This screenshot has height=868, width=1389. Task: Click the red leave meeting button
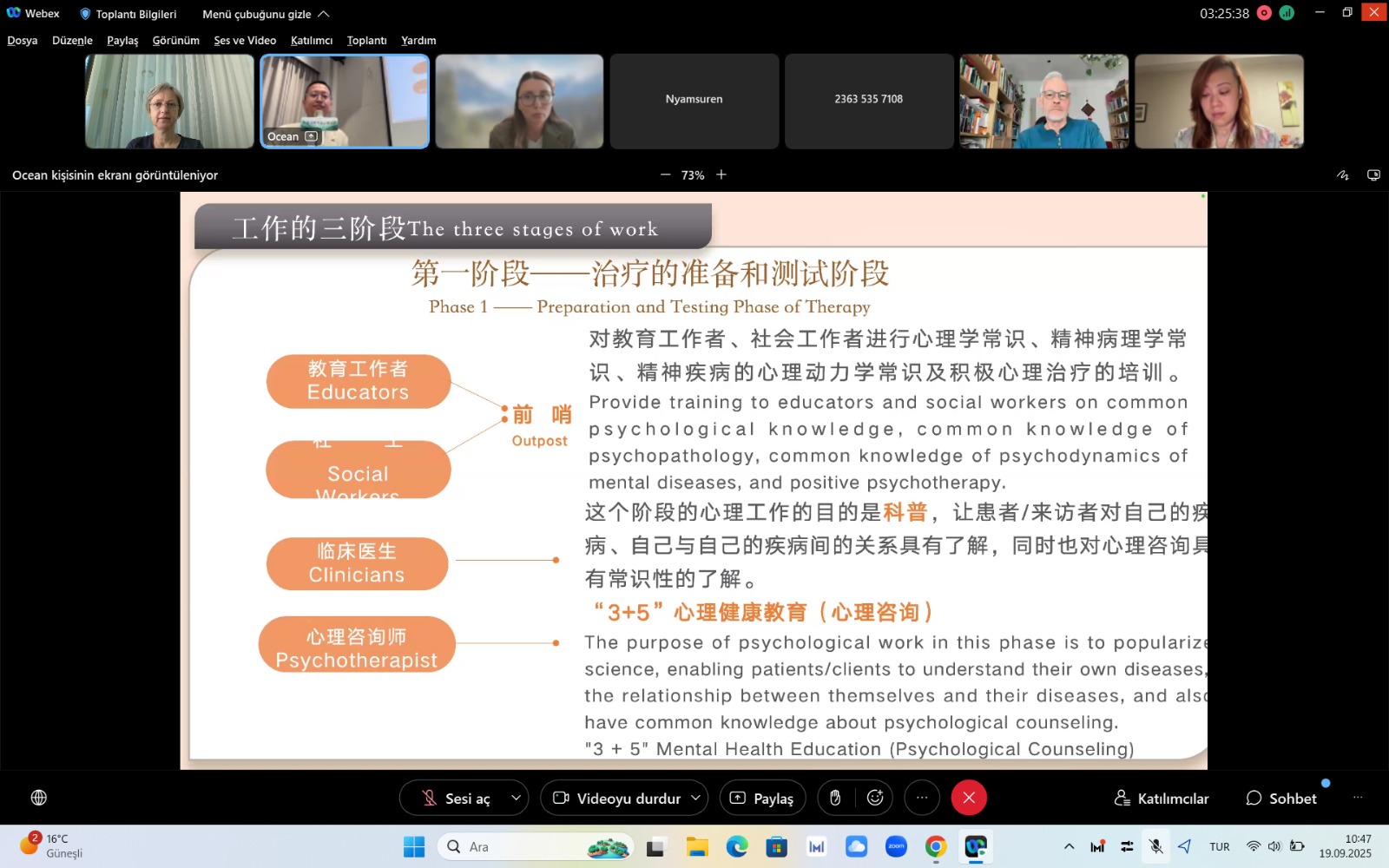(969, 798)
